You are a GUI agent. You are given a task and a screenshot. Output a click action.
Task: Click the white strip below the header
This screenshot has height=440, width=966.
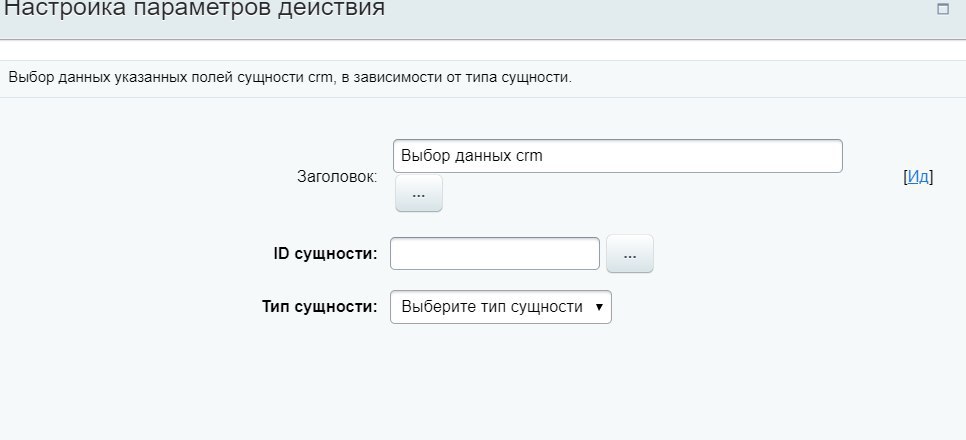point(480,50)
